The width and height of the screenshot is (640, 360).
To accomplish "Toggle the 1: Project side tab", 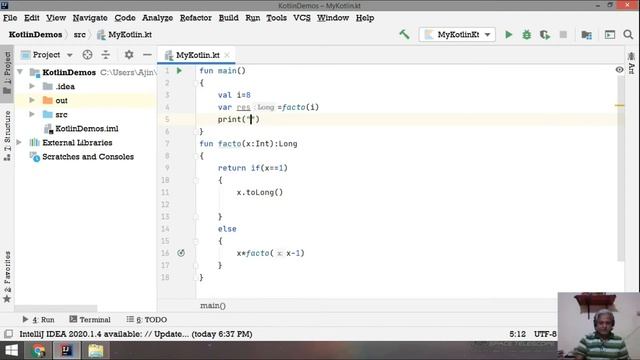I will (x=7, y=73).
